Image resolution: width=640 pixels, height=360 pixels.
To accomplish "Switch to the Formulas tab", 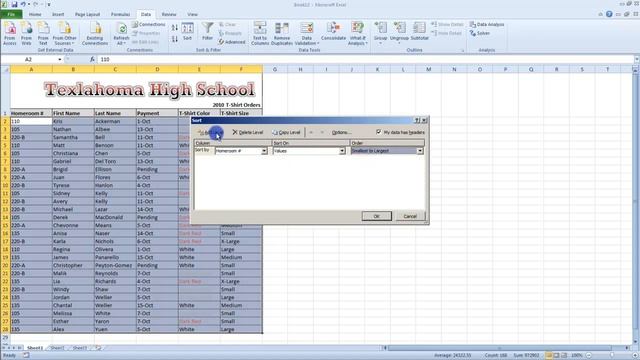I will click(x=120, y=14).
